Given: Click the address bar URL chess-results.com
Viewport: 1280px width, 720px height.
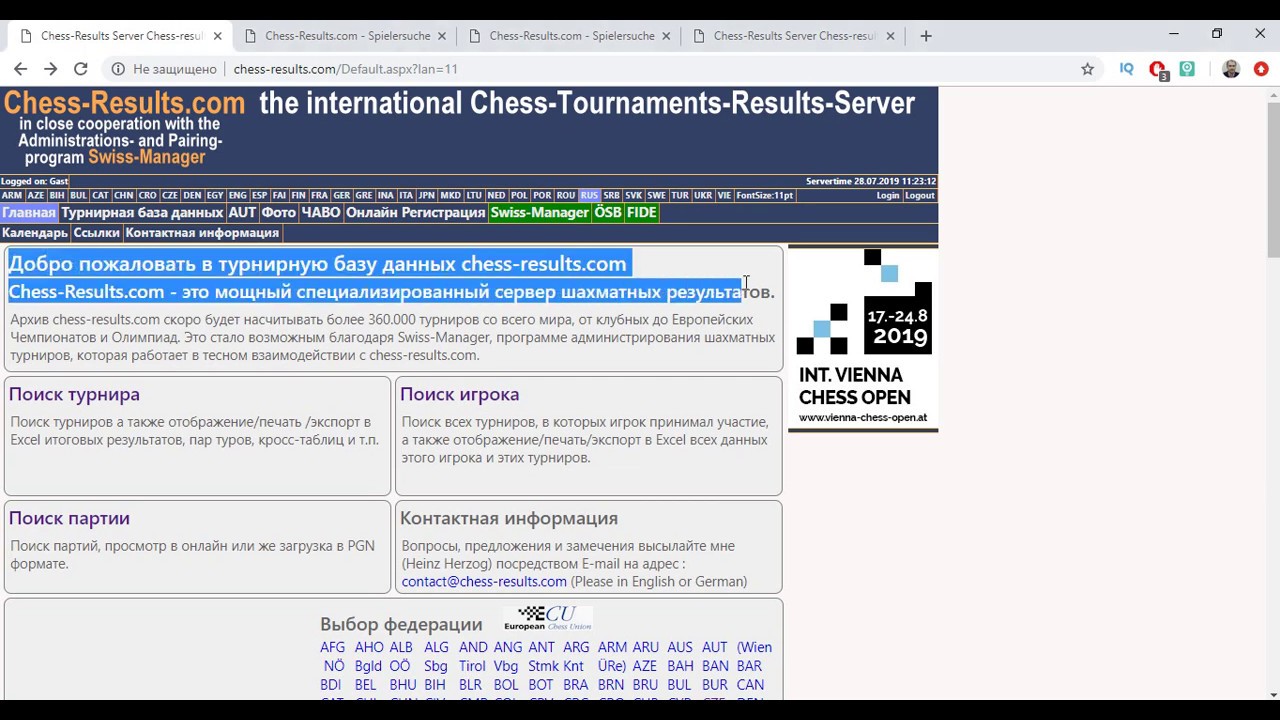Looking at the screenshot, I should [345, 69].
